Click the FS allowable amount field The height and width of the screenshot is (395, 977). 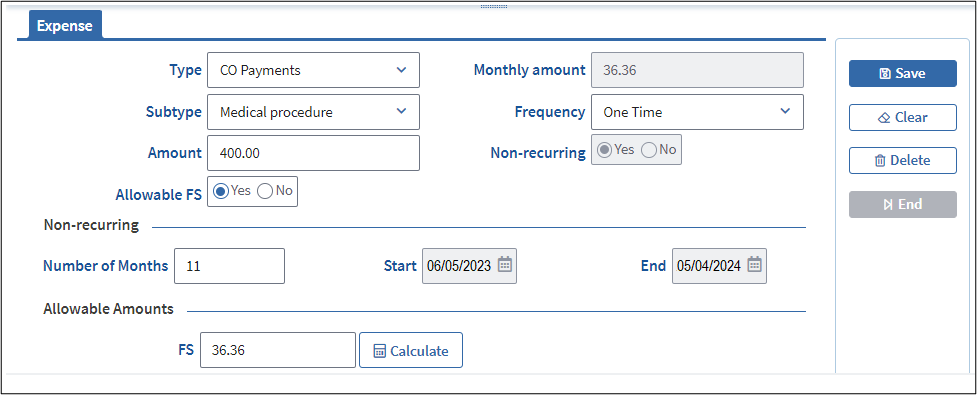pyautogui.click(x=278, y=350)
